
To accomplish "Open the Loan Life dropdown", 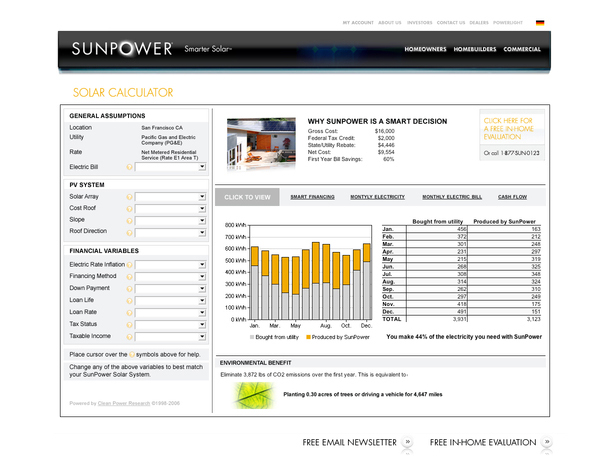I will [x=170, y=301].
